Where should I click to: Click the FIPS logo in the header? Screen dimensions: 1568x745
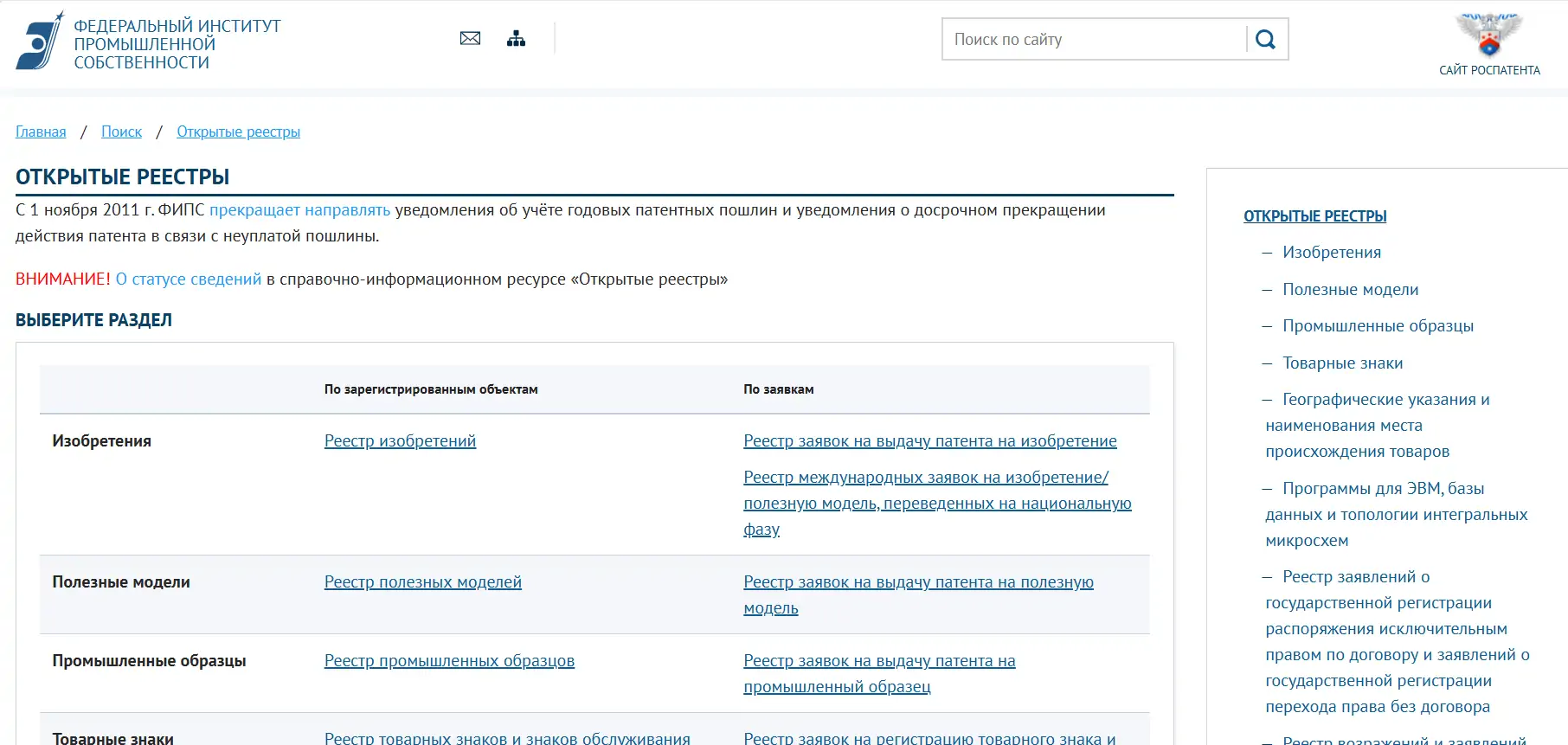[x=41, y=41]
